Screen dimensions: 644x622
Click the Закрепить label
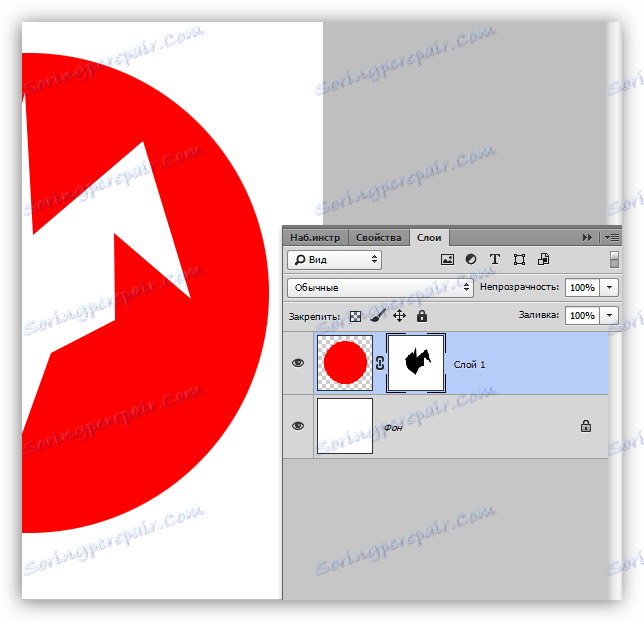point(314,317)
